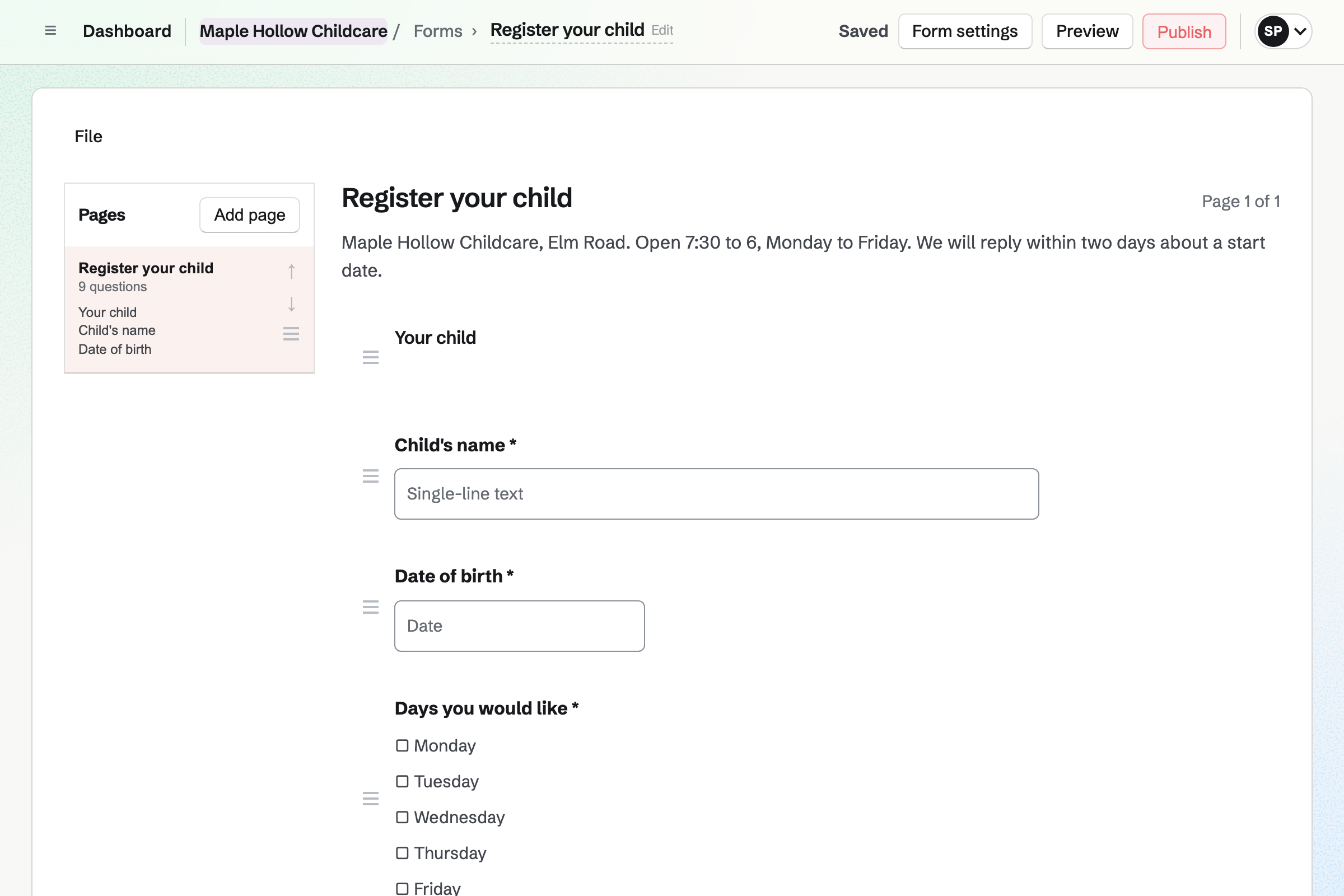Click the drag handle beside Child's name field

371,476
